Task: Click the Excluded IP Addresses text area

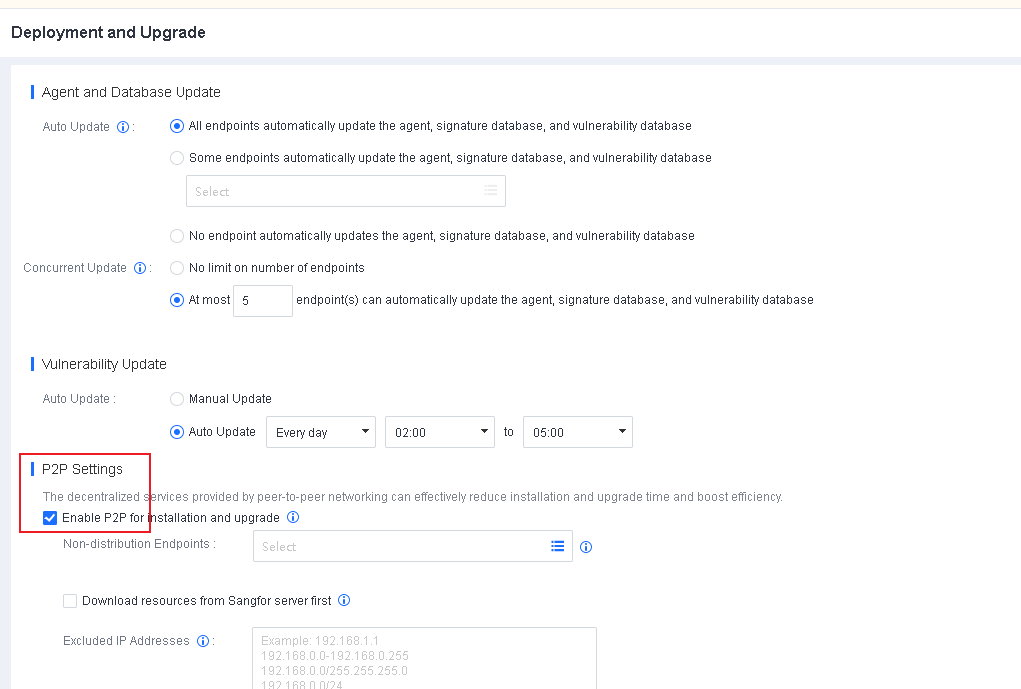Action: [424, 658]
